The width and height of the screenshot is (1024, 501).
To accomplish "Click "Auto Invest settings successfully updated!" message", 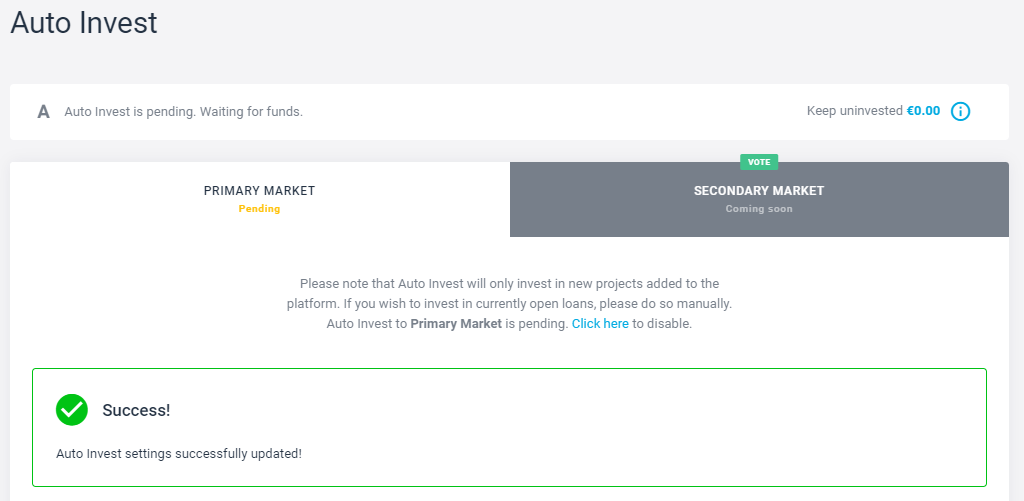I will (179, 453).
